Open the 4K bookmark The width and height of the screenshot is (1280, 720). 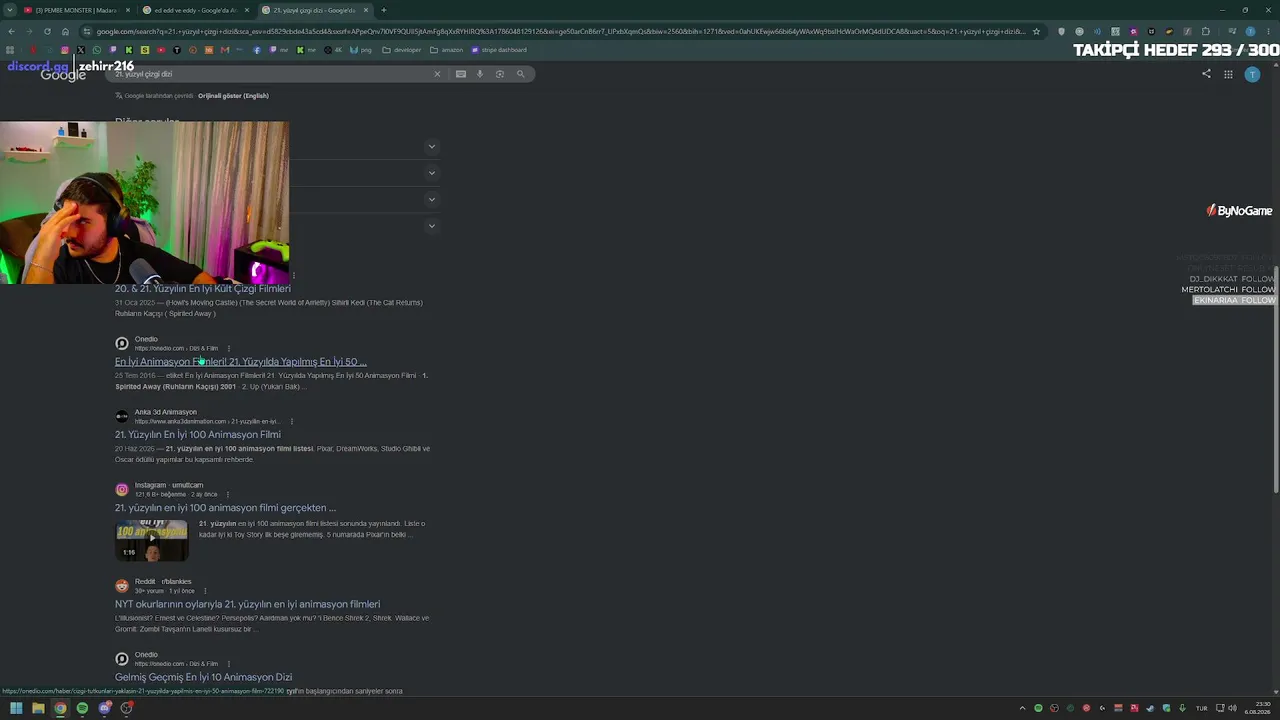[x=333, y=50]
